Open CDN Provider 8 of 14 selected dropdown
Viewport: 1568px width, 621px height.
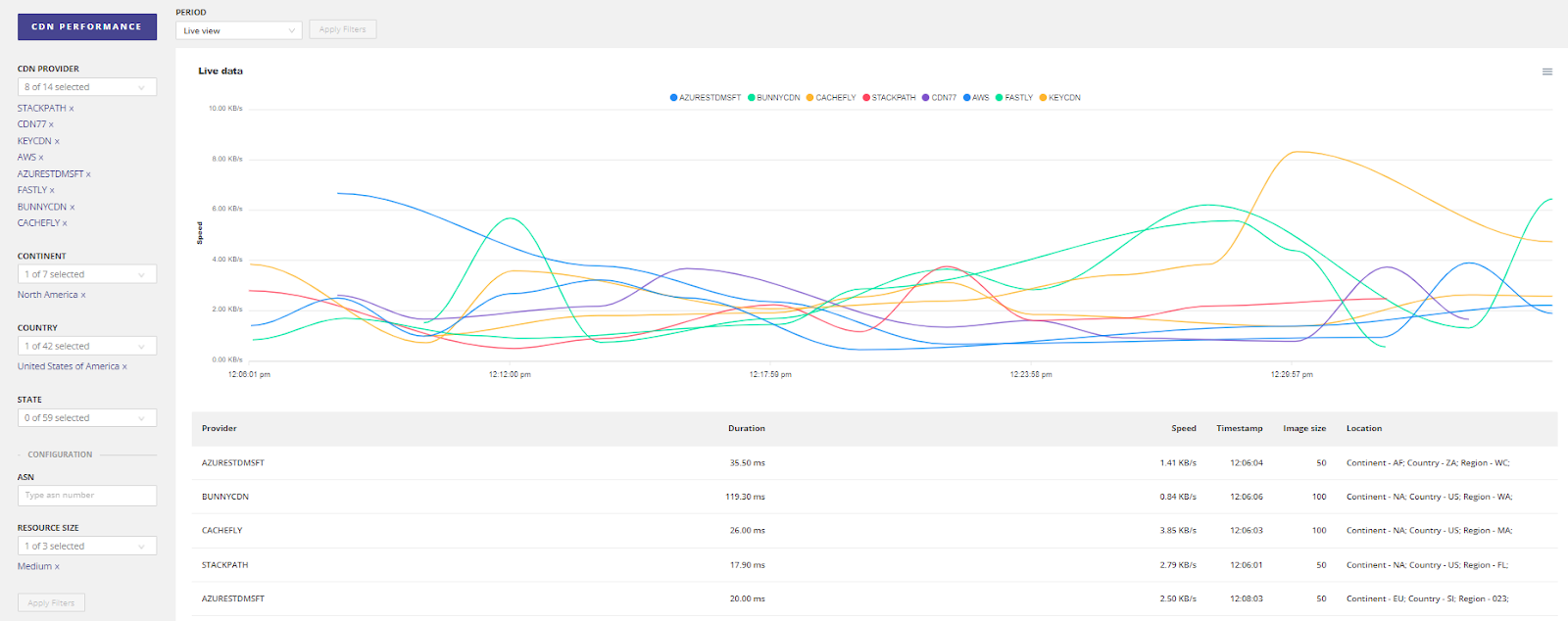(x=87, y=87)
